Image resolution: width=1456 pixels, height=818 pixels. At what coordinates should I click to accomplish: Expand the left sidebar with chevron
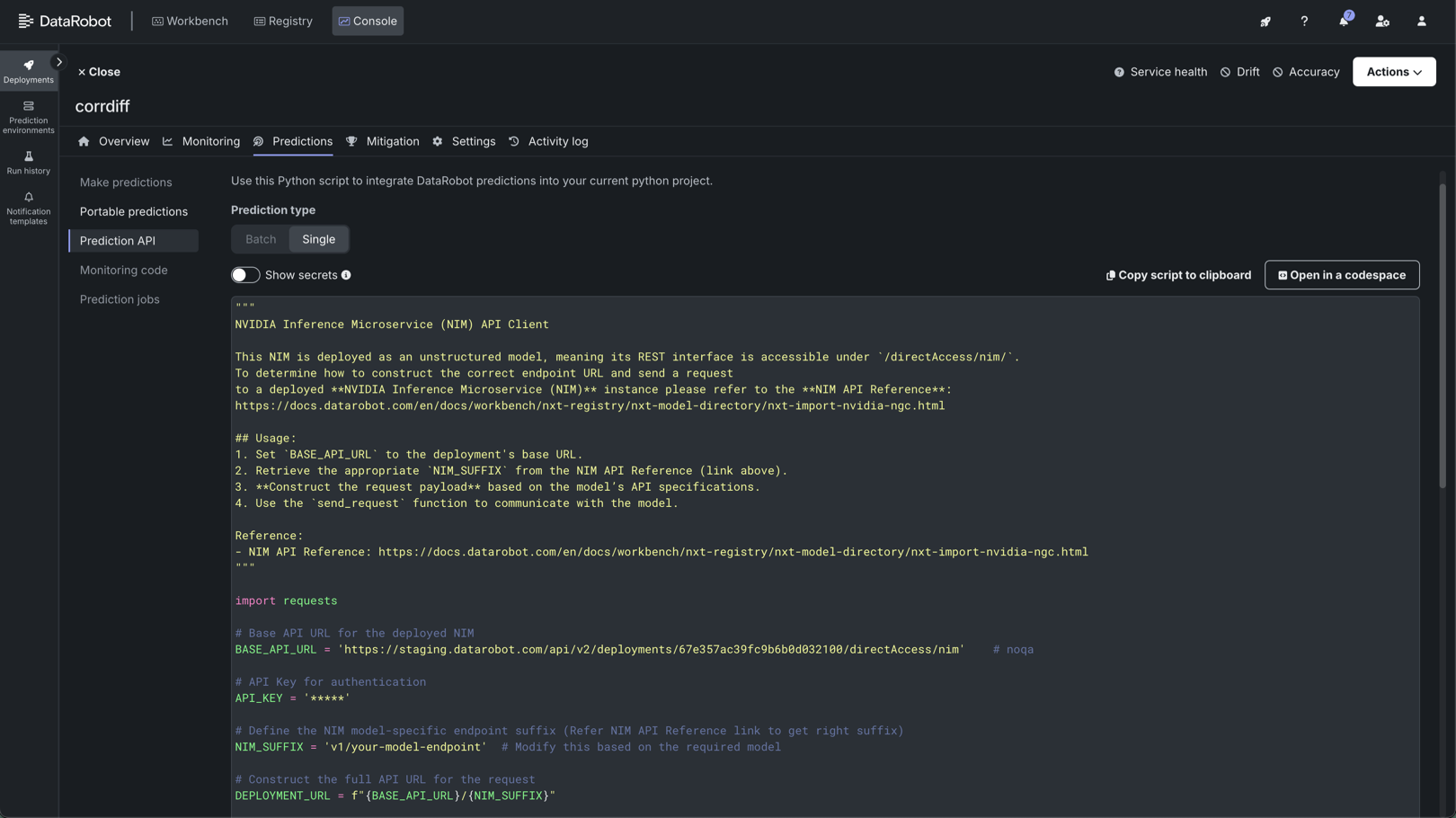click(x=59, y=62)
